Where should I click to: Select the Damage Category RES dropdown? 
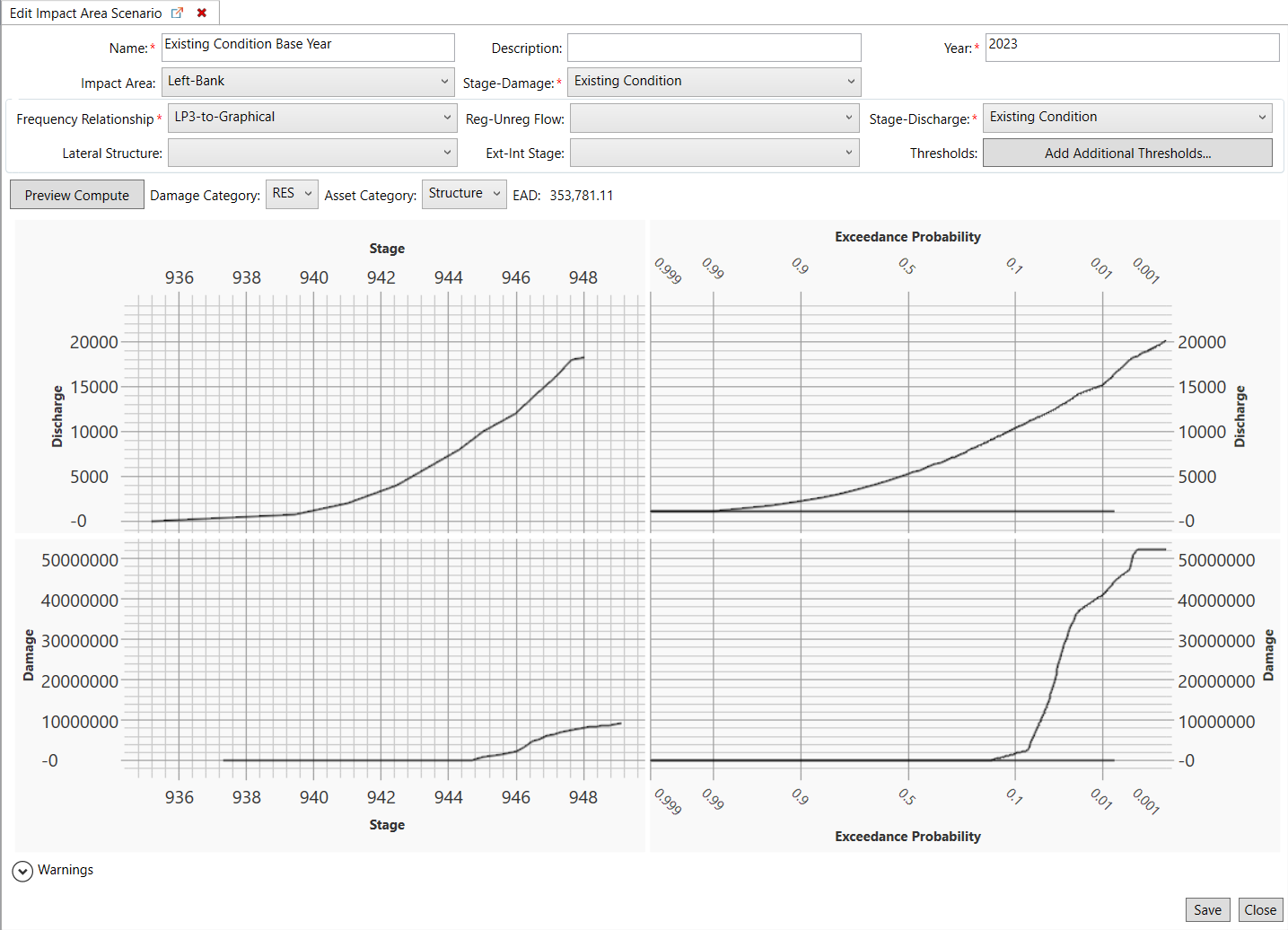pyautogui.click(x=292, y=194)
